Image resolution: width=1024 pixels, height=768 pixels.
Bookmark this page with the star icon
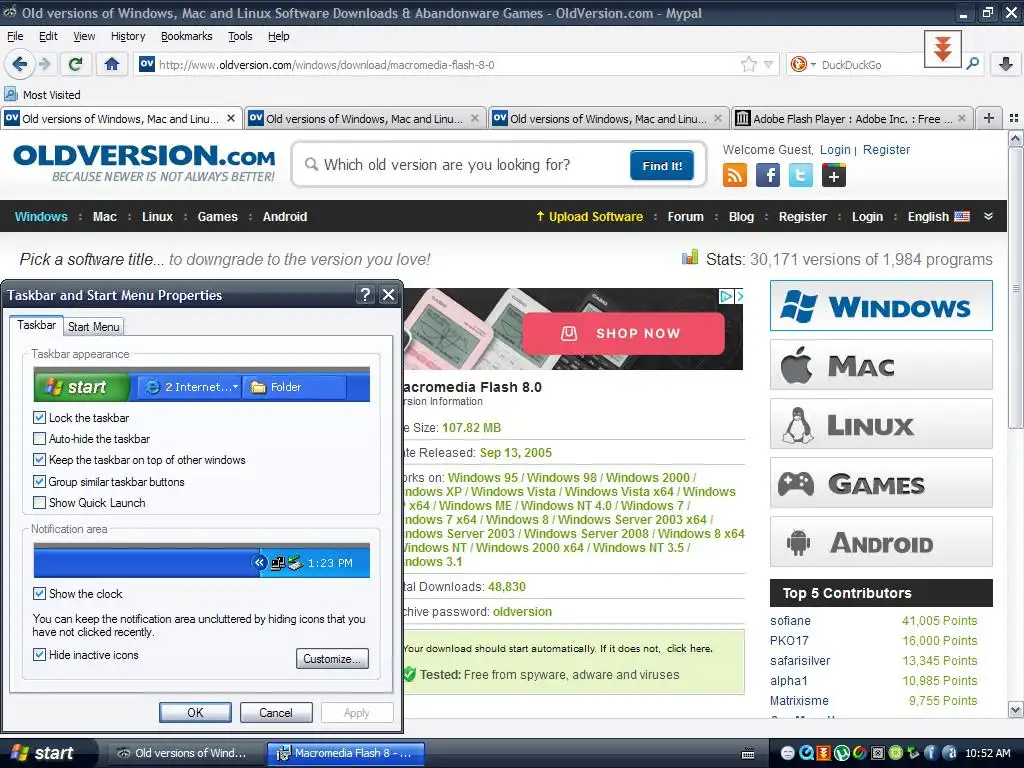pyautogui.click(x=748, y=64)
